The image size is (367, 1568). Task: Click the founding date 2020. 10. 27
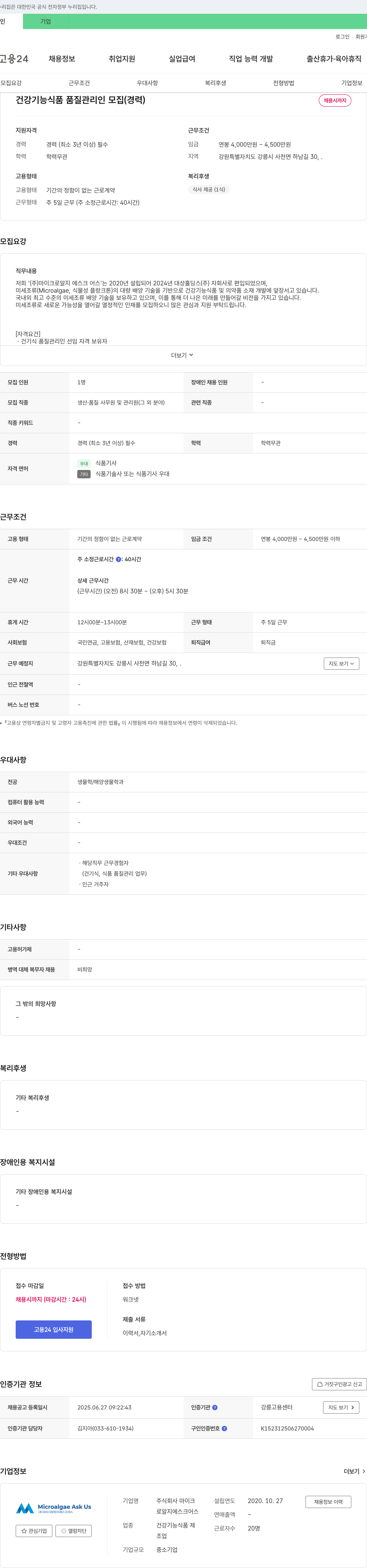(x=265, y=1500)
